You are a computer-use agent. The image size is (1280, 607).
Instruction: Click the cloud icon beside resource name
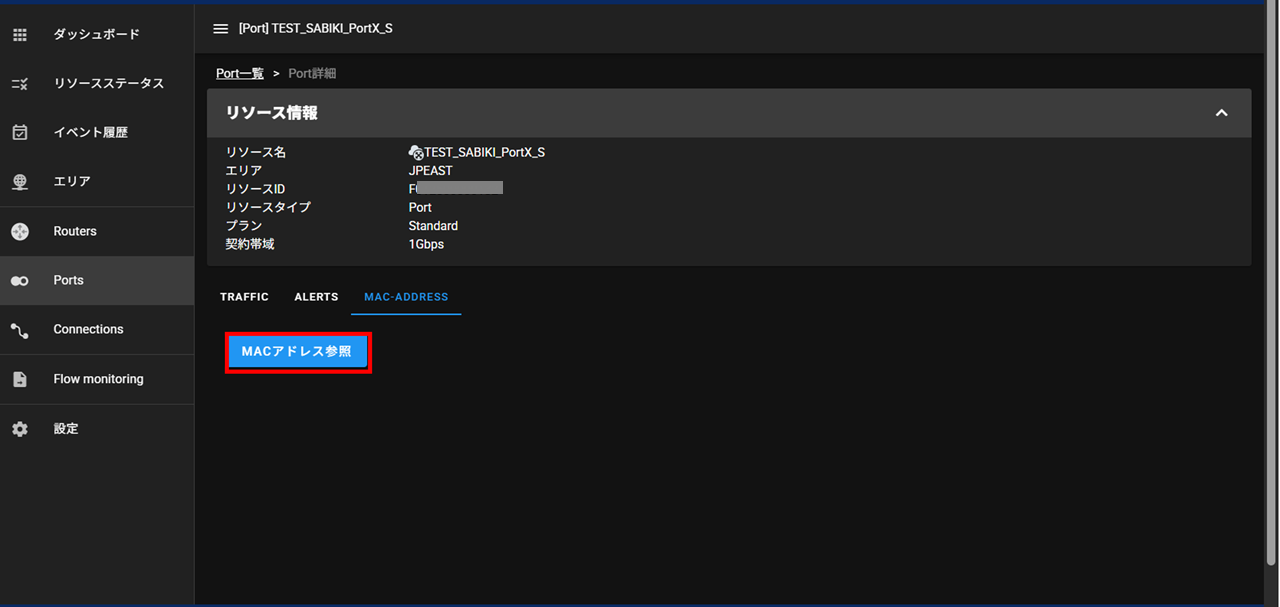(x=416, y=153)
